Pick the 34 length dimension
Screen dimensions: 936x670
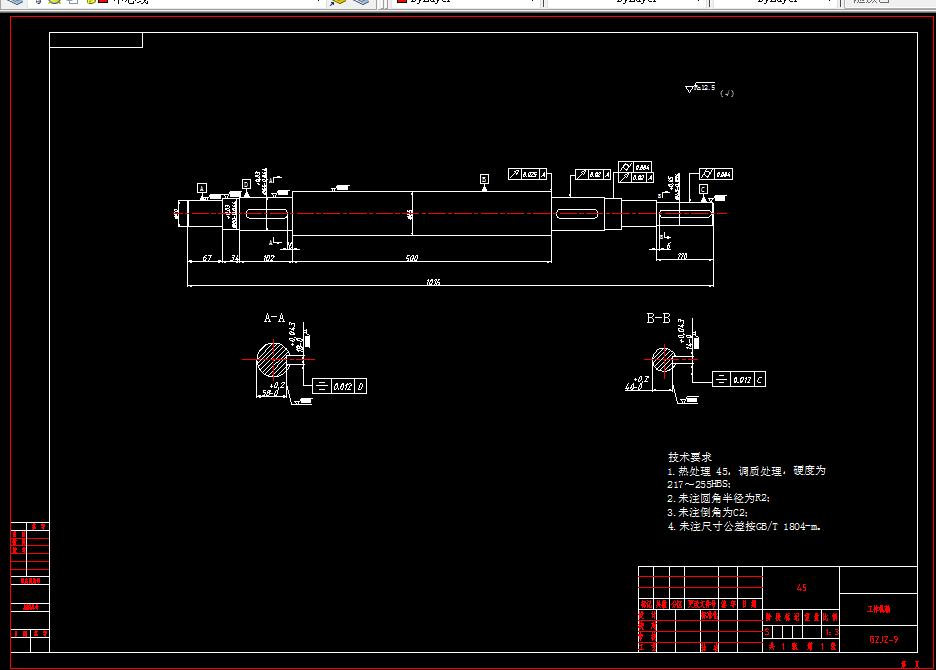tap(235, 258)
